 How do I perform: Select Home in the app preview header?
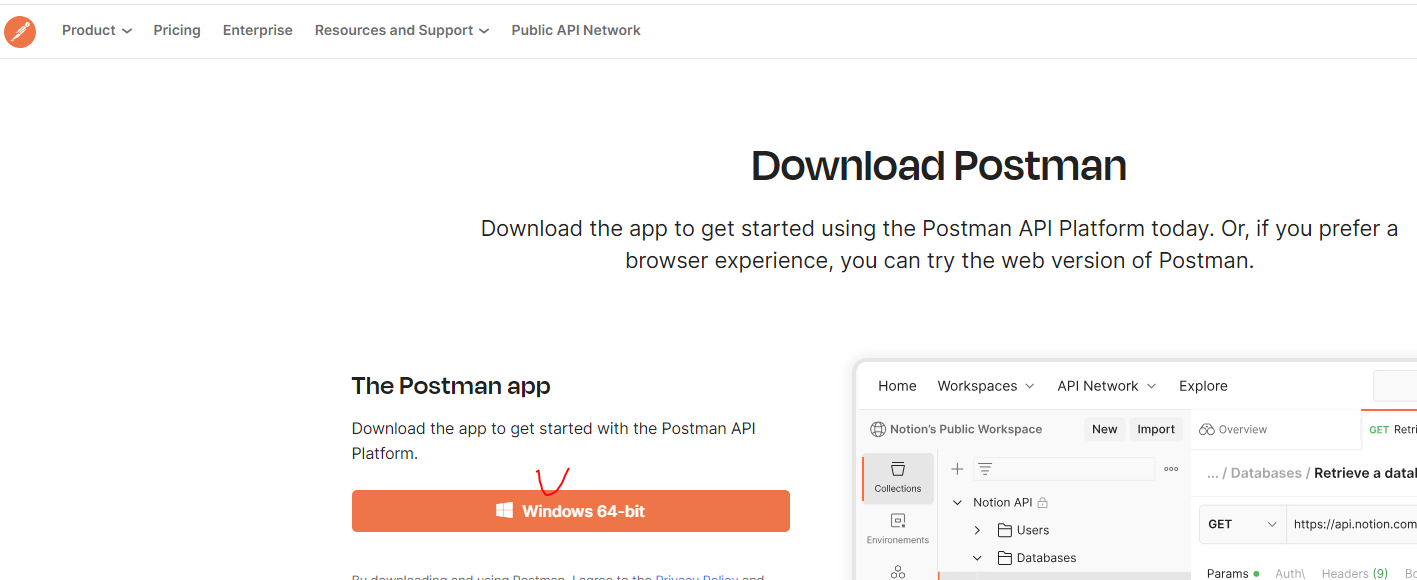coord(897,386)
